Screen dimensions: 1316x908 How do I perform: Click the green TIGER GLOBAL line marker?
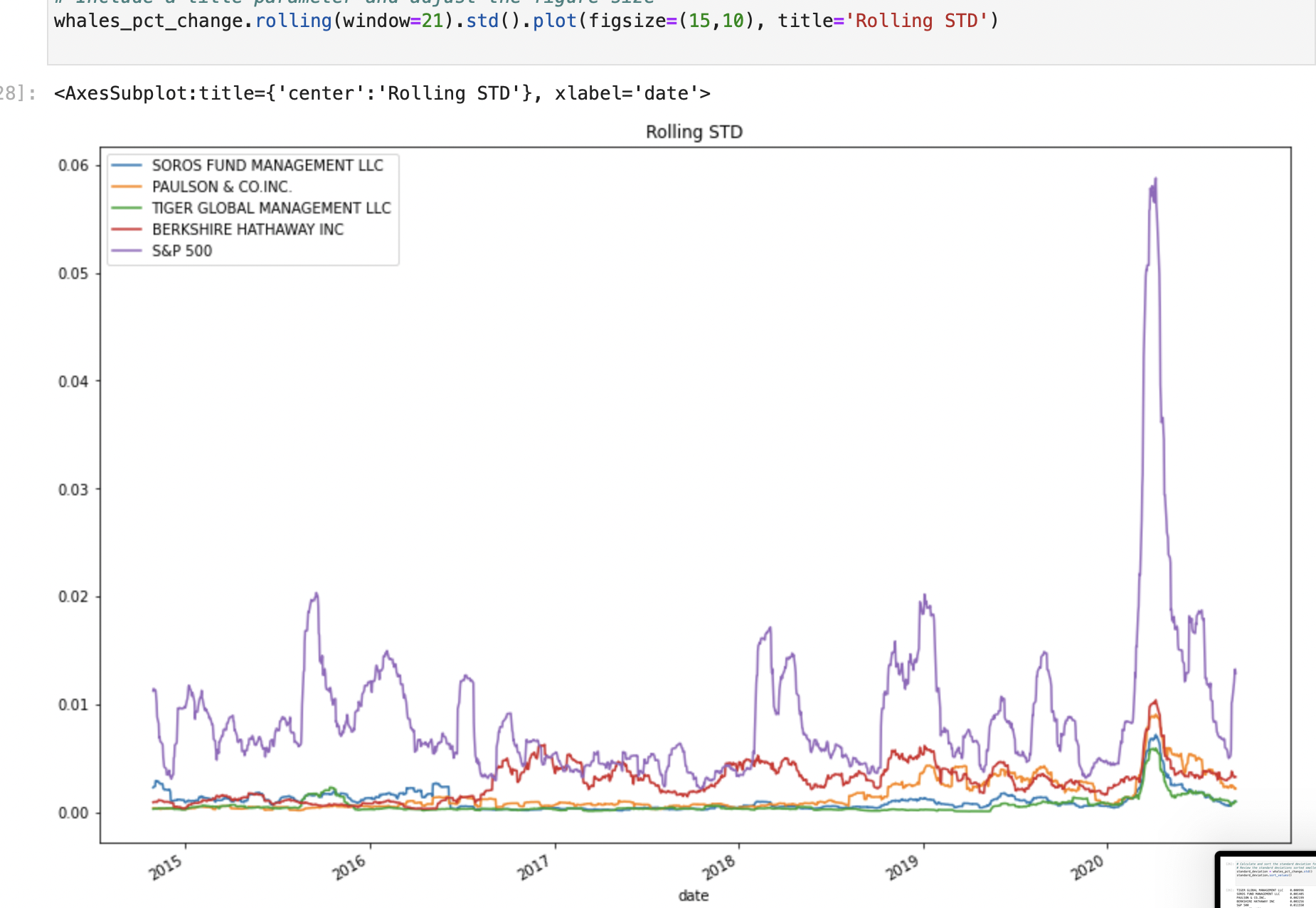pyautogui.click(x=129, y=208)
